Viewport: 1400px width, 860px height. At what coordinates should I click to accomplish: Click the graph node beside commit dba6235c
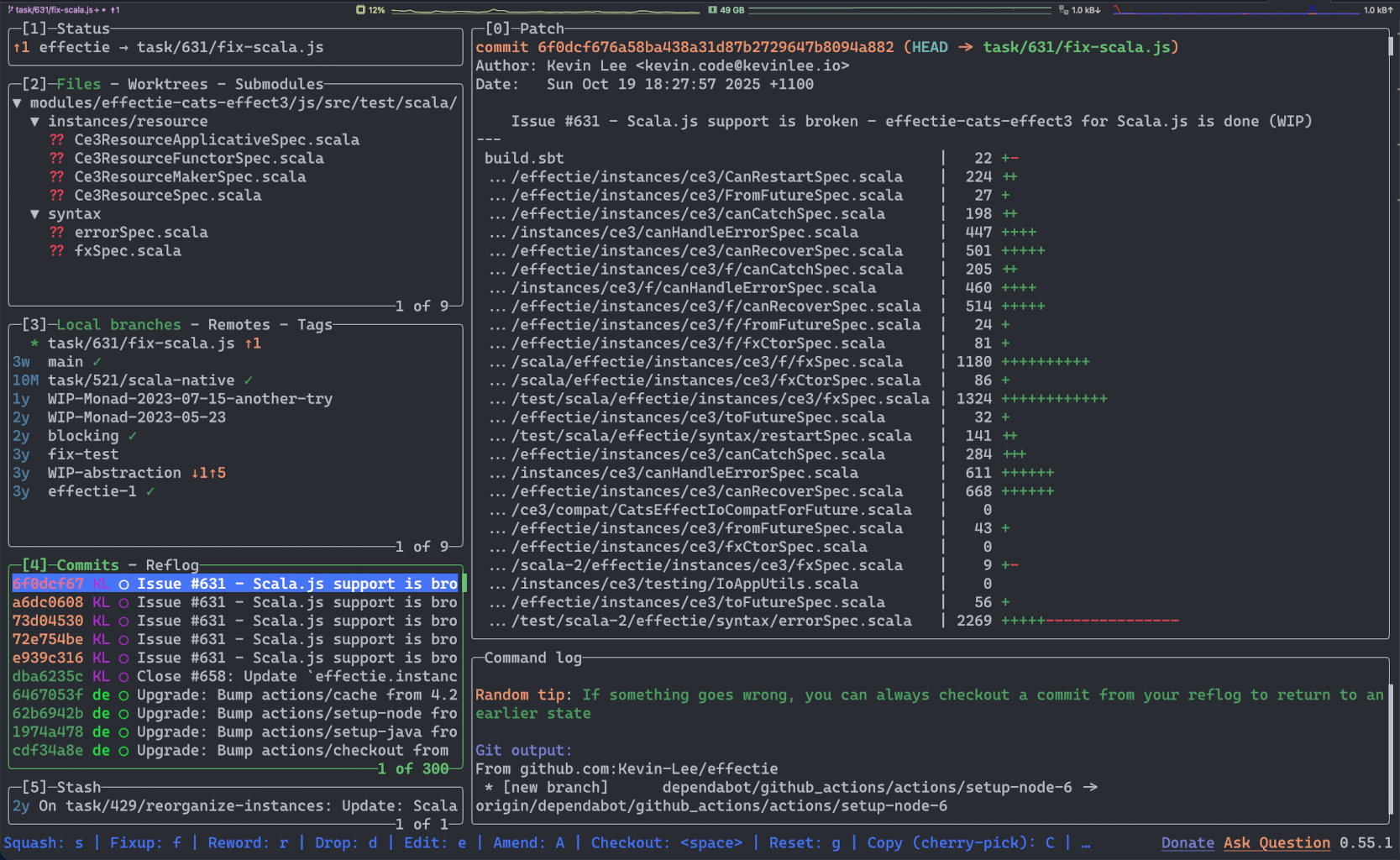[x=123, y=676]
